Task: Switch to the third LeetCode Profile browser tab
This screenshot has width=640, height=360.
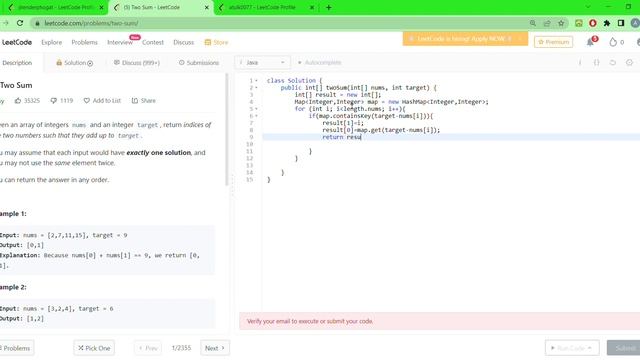Action: (x=265, y=7)
